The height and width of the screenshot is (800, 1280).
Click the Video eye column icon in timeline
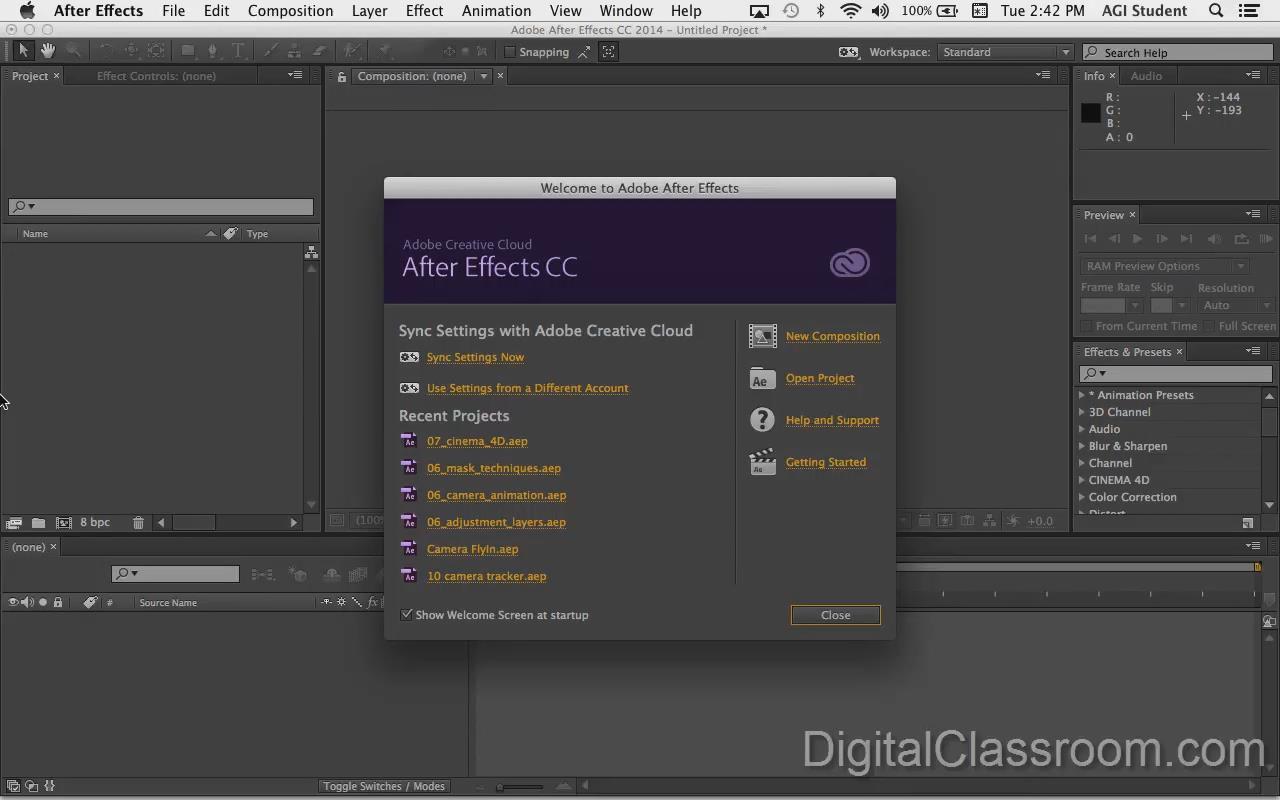[14, 602]
